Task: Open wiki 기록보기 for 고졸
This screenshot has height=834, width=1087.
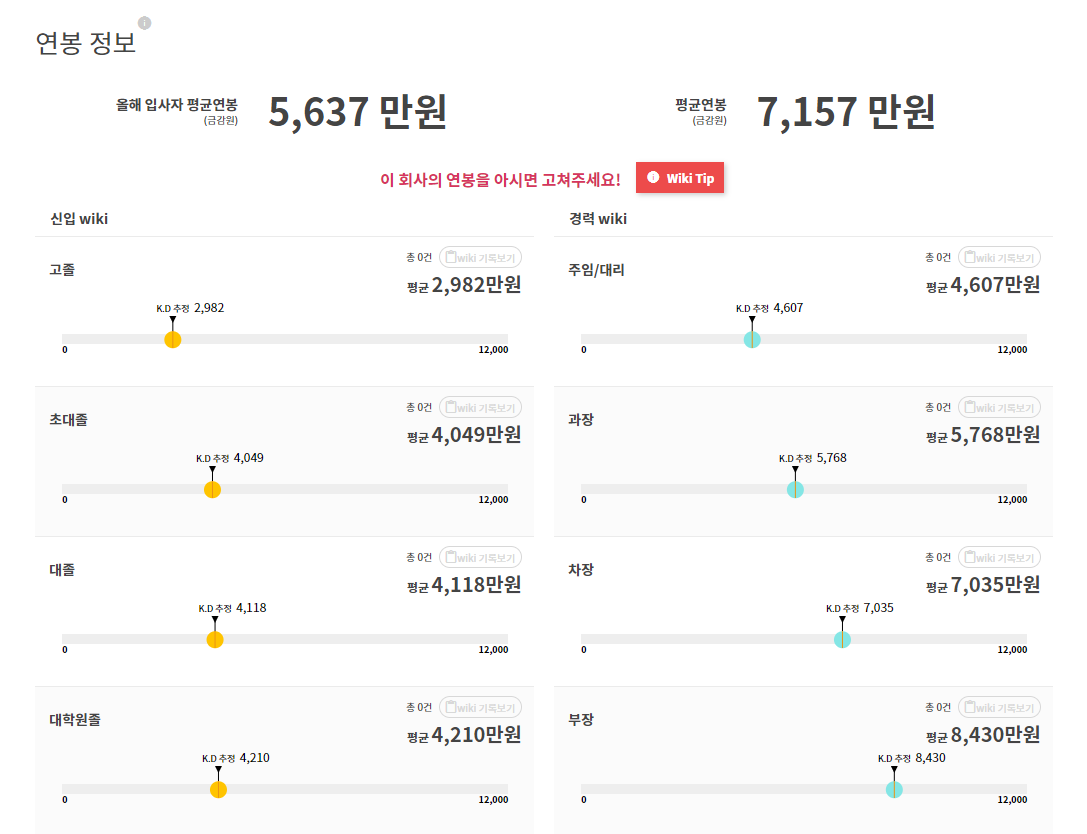Action: point(480,257)
